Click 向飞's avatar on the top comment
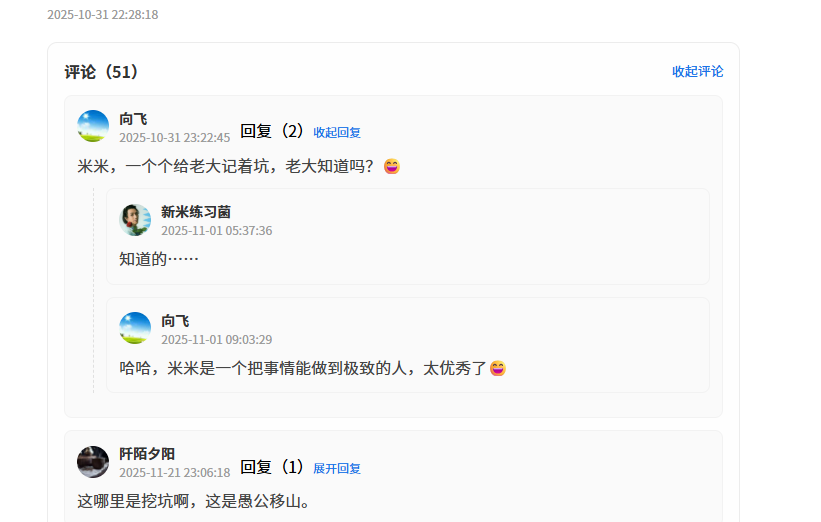The width and height of the screenshot is (821, 522). click(93, 126)
